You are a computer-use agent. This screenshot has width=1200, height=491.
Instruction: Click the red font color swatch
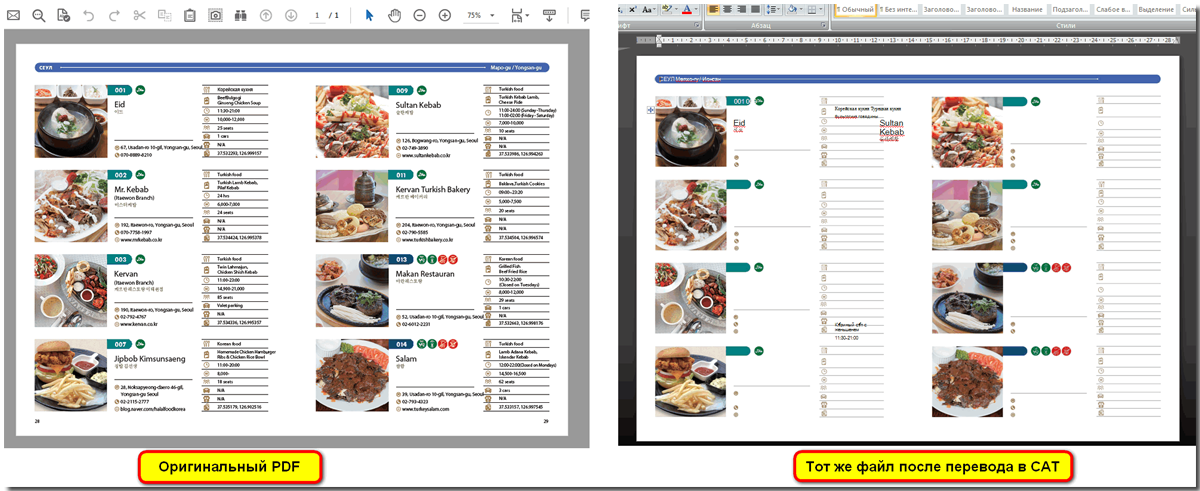tap(686, 8)
